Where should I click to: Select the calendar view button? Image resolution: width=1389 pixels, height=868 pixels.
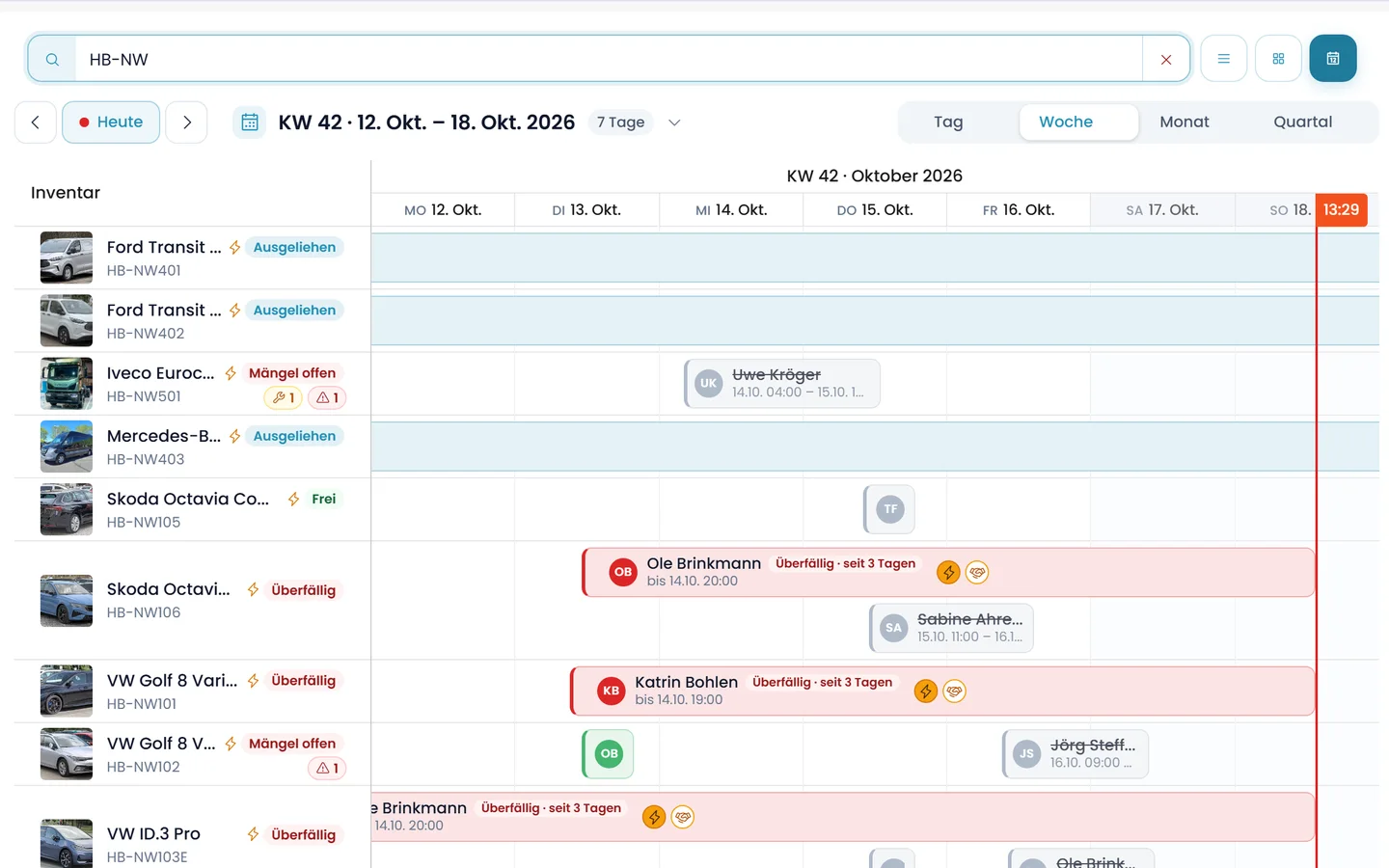coord(1333,59)
